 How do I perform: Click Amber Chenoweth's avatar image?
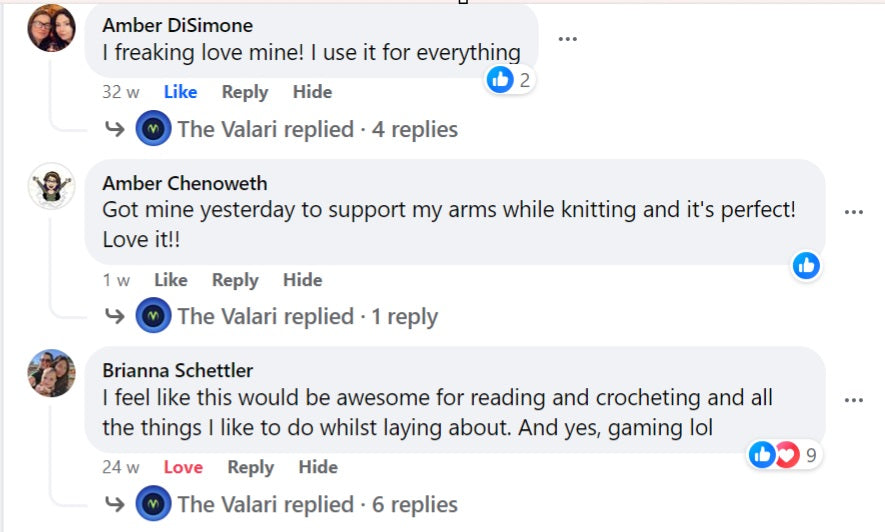51,186
